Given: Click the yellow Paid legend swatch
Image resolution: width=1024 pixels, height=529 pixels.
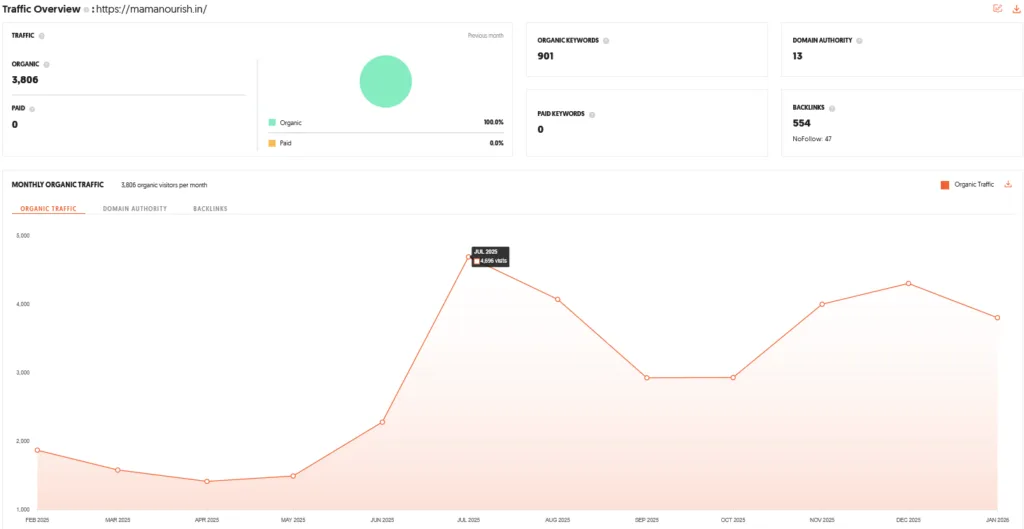Looking at the screenshot, I should click(272, 143).
